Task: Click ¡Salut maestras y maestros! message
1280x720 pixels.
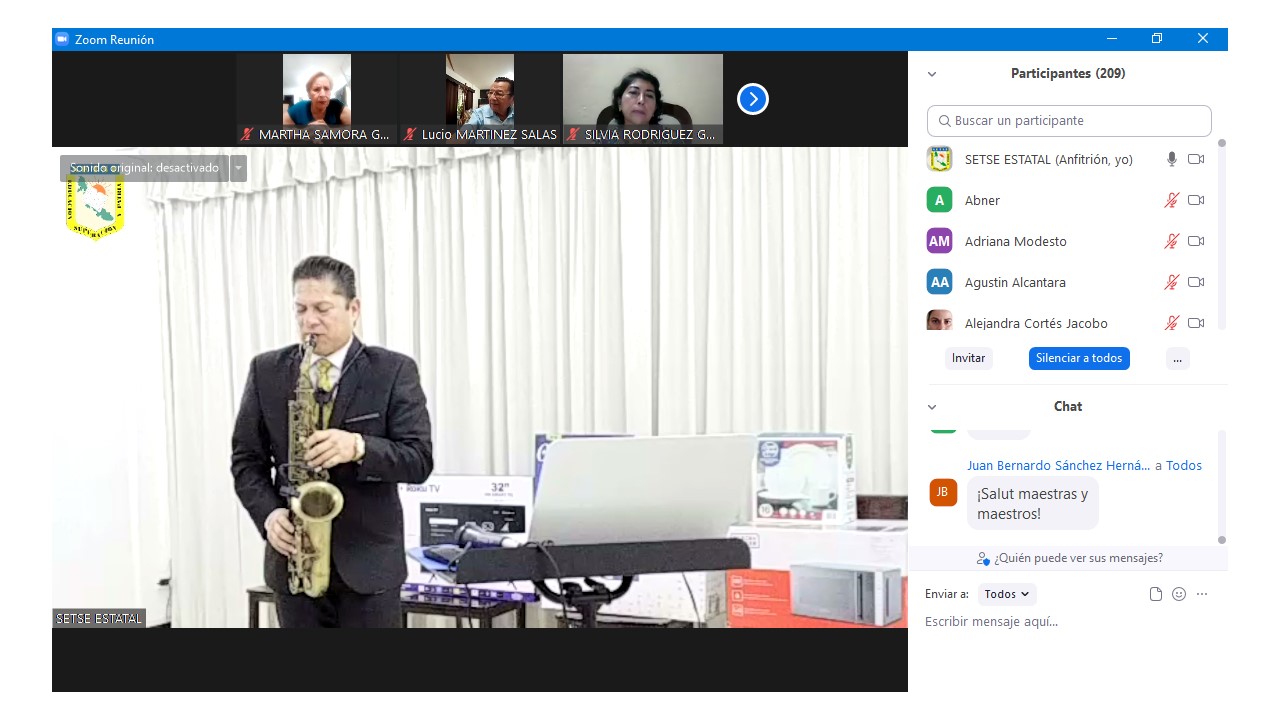Action: coord(1032,504)
